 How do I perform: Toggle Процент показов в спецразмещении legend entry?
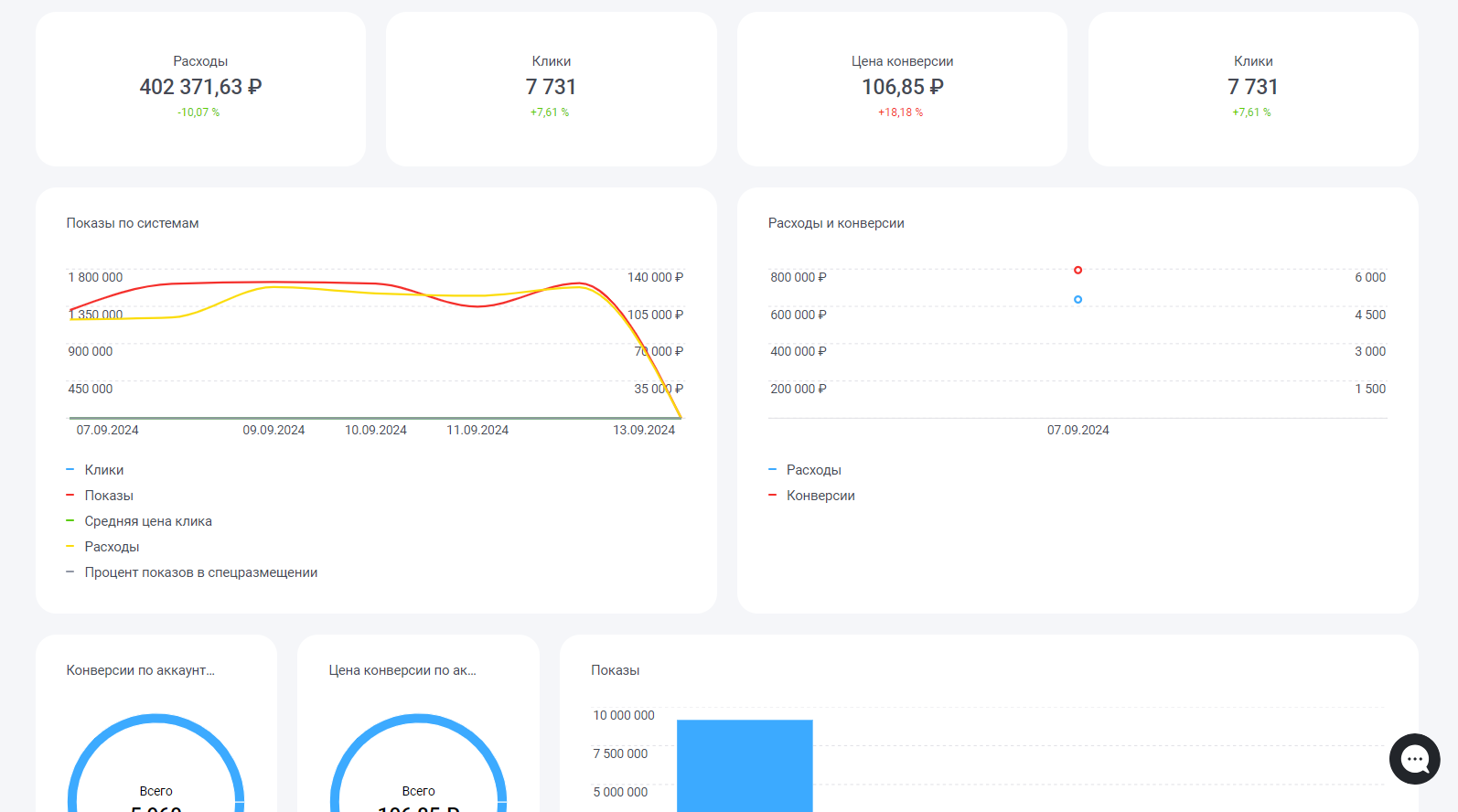click(x=192, y=572)
